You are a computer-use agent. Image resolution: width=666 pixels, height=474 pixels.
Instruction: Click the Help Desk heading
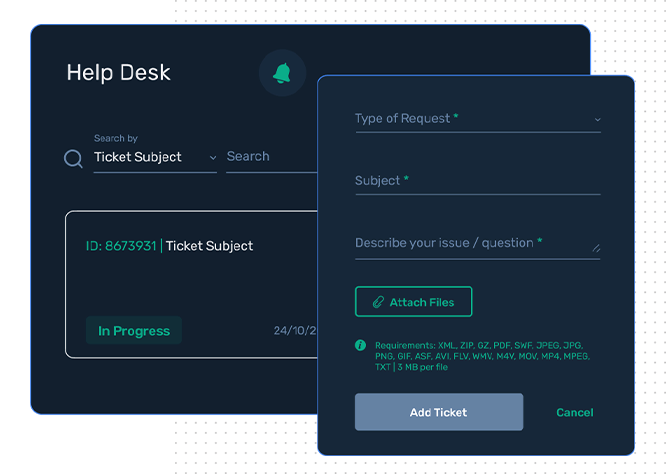pyautogui.click(x=119, y=72)
